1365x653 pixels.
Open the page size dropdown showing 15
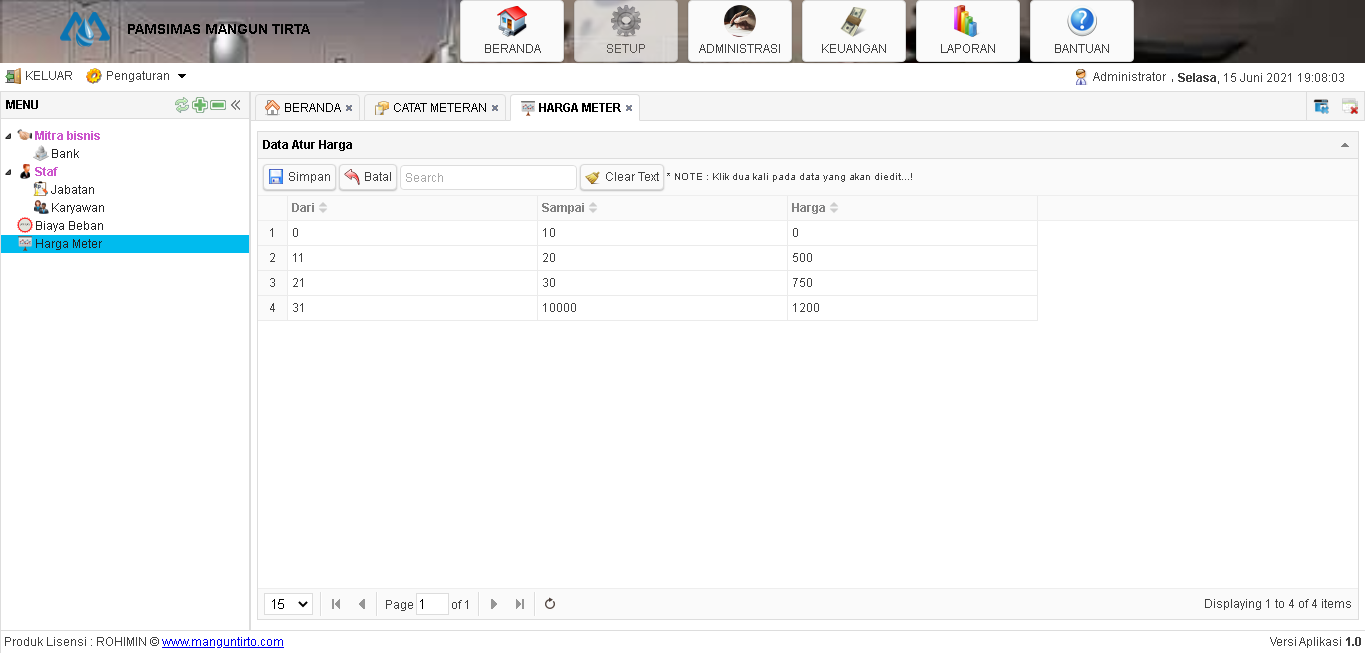pos(288,604)
